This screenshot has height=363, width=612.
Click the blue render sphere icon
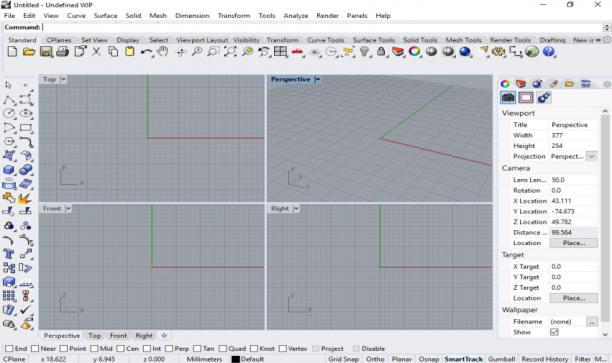click(464, 52)
